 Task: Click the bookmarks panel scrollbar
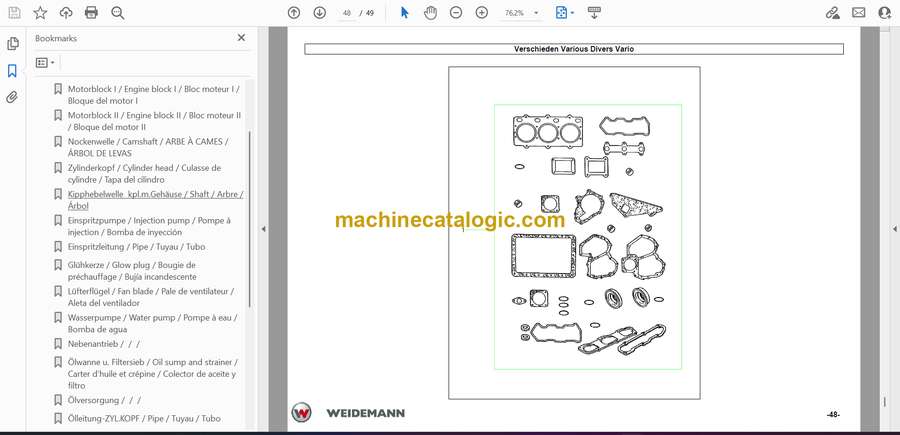click(249, 218)
